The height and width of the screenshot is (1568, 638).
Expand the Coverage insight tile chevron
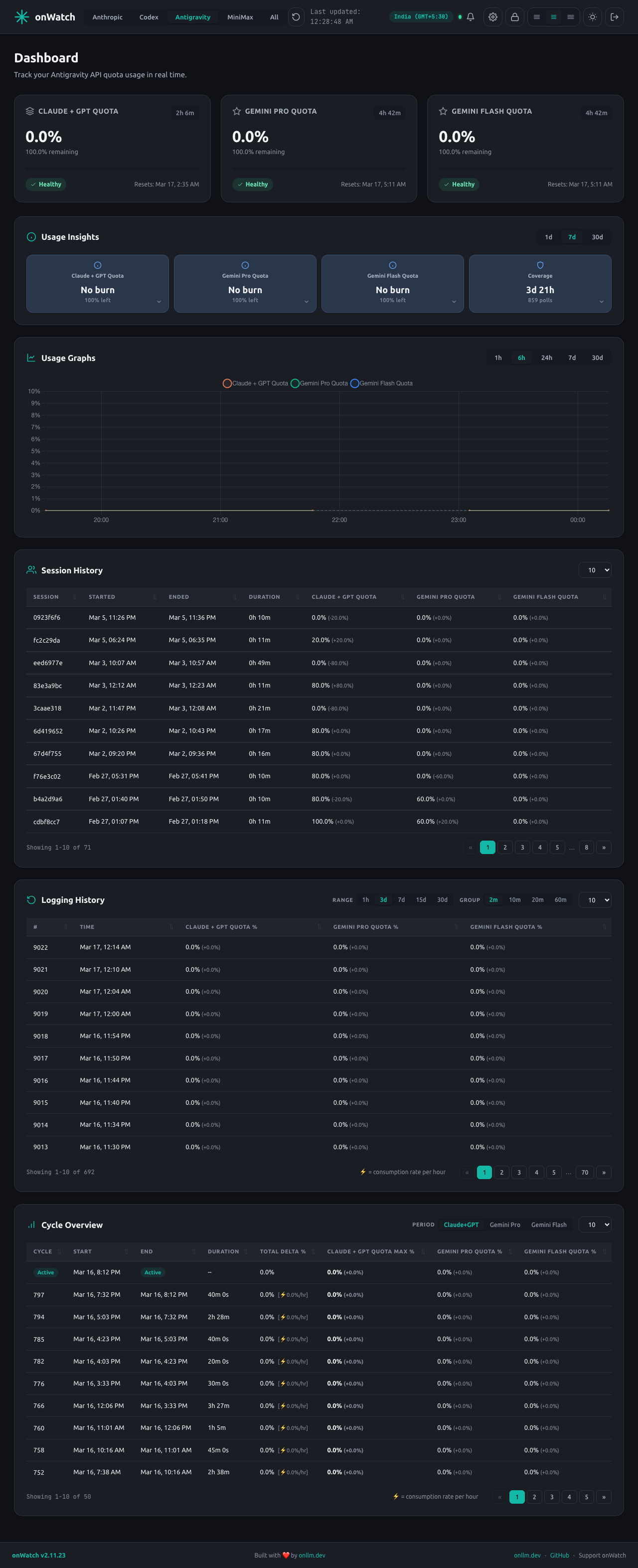[x=602, y=302]
